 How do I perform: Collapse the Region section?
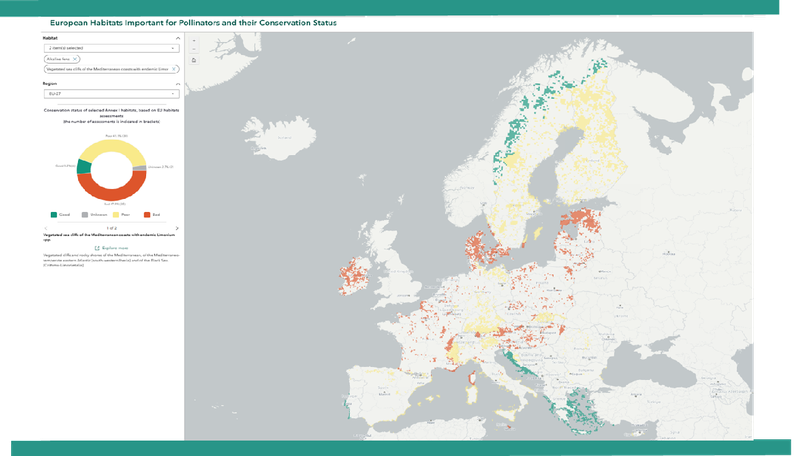(177, 84)
